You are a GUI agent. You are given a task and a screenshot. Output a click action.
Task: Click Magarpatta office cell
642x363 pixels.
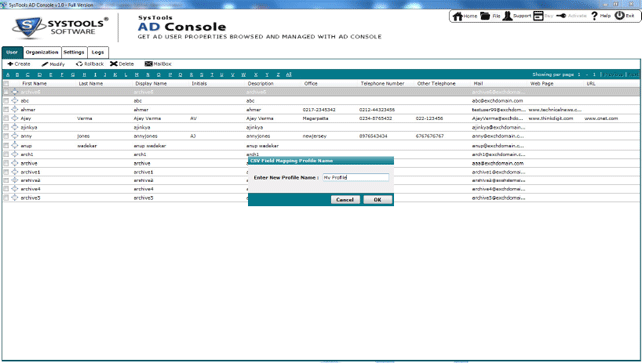coord(316,118)
